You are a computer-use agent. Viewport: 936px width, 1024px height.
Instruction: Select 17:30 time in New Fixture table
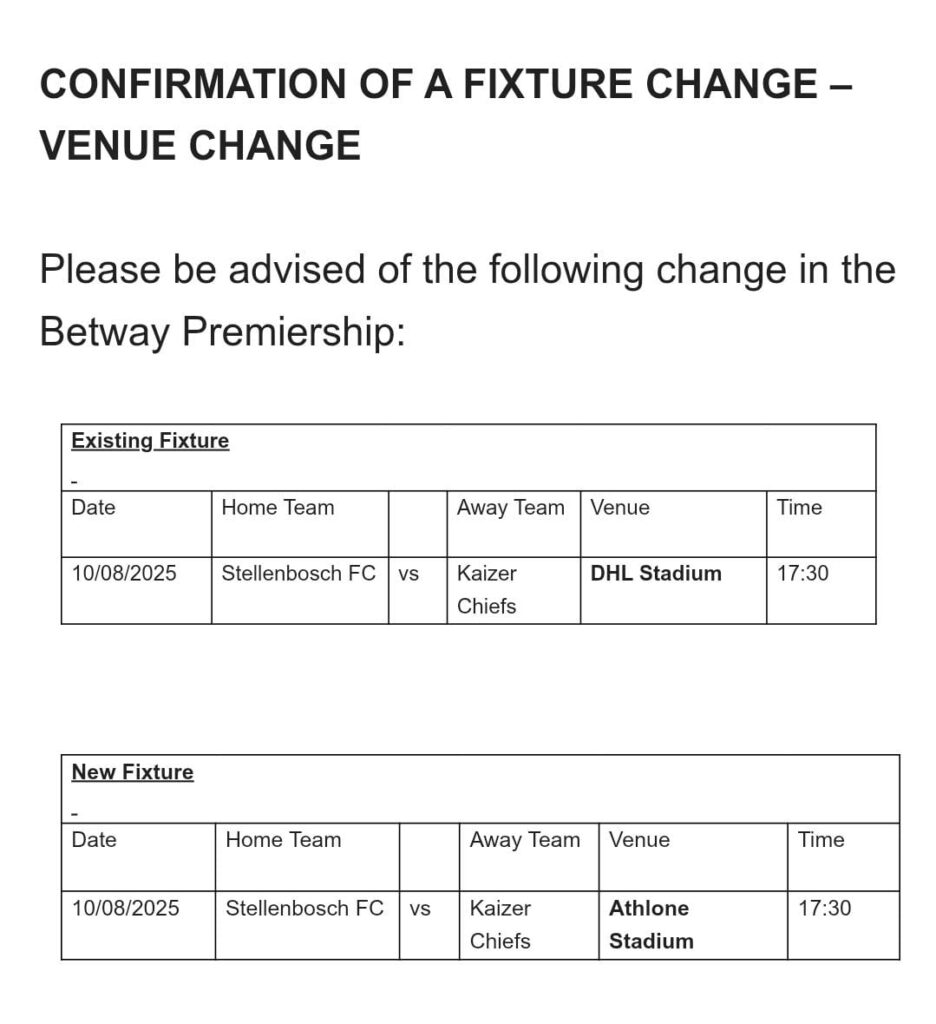point(824,908)
